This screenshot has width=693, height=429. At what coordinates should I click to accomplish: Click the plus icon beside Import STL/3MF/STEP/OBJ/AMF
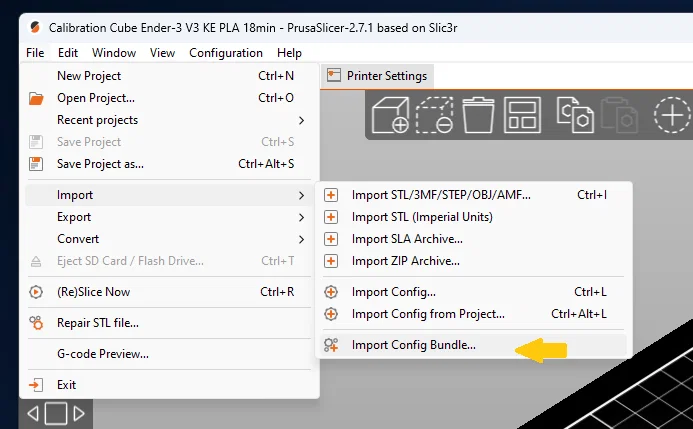click(331, 195)
